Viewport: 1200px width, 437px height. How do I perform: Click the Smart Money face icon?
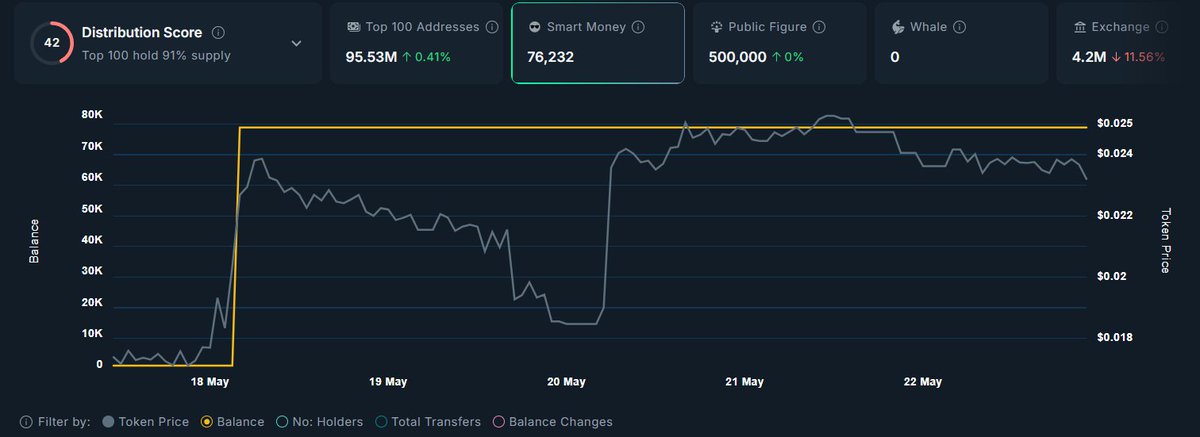coord(535,27)
